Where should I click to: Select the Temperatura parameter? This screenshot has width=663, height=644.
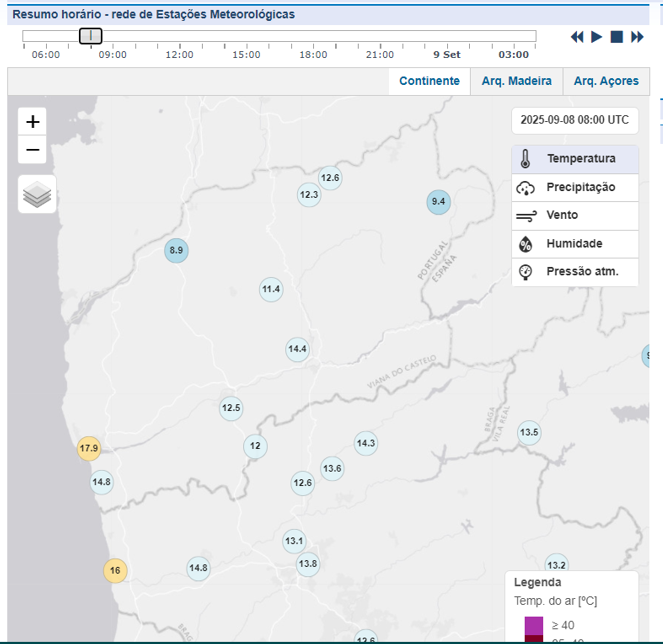click(x=575, y=159)
